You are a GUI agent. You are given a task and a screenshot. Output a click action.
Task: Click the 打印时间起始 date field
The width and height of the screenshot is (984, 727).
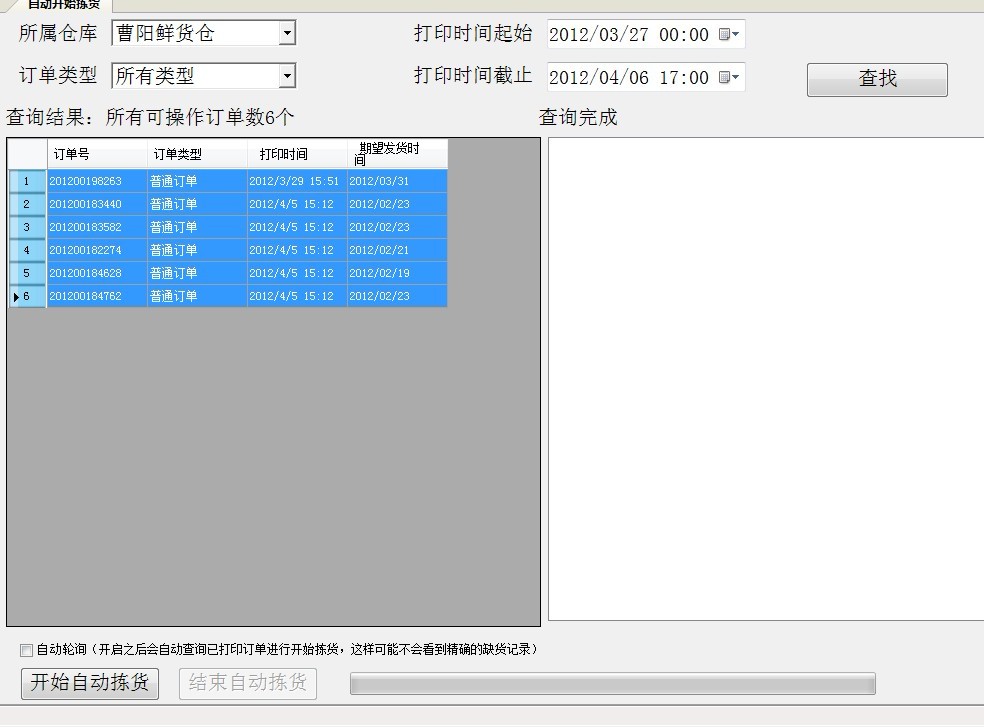click(646, 34)
